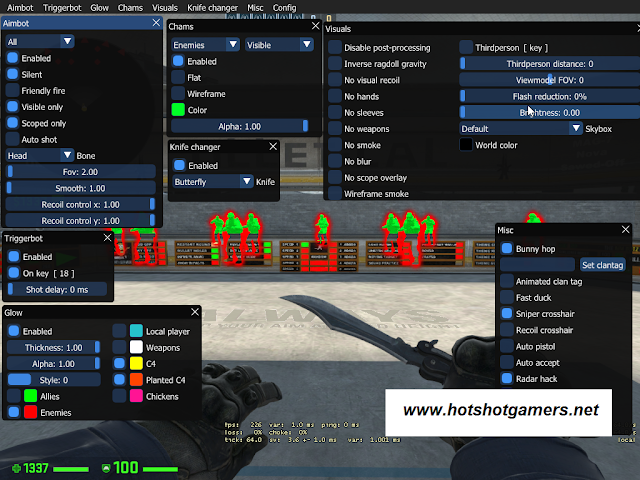Open the Knife changer menu
This screenshot has height=480, width=640.
tap(212, 8)
